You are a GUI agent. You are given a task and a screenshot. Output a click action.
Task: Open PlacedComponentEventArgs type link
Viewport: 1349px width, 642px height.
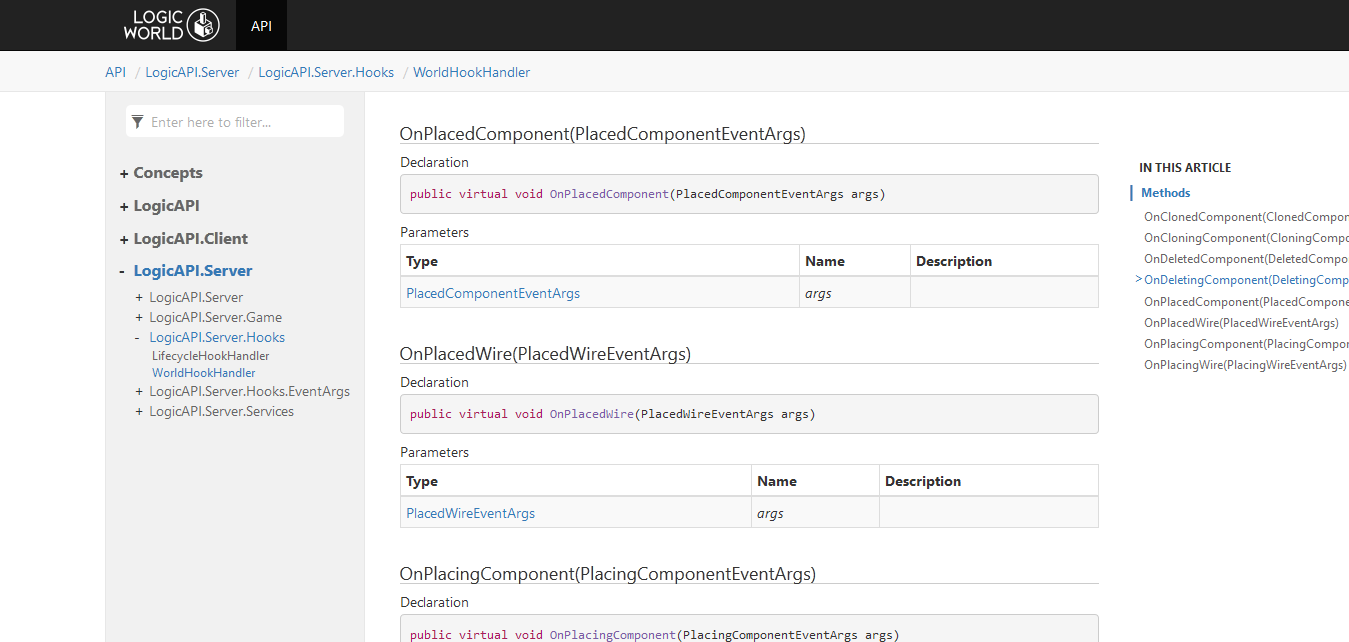[493, 293]
